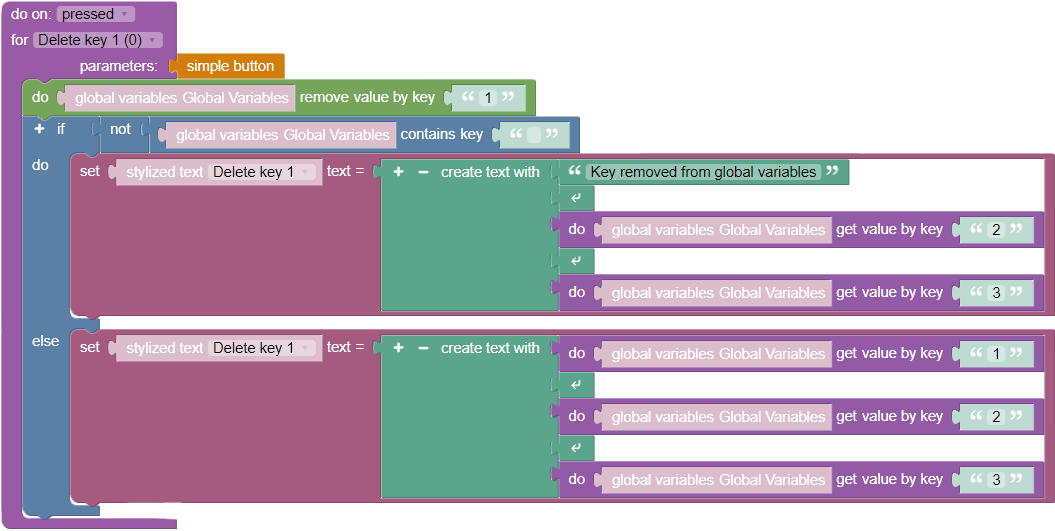Edit key value '1' in the else section
This screenshot has height=531, width=1055.
[x=995, y=354]
